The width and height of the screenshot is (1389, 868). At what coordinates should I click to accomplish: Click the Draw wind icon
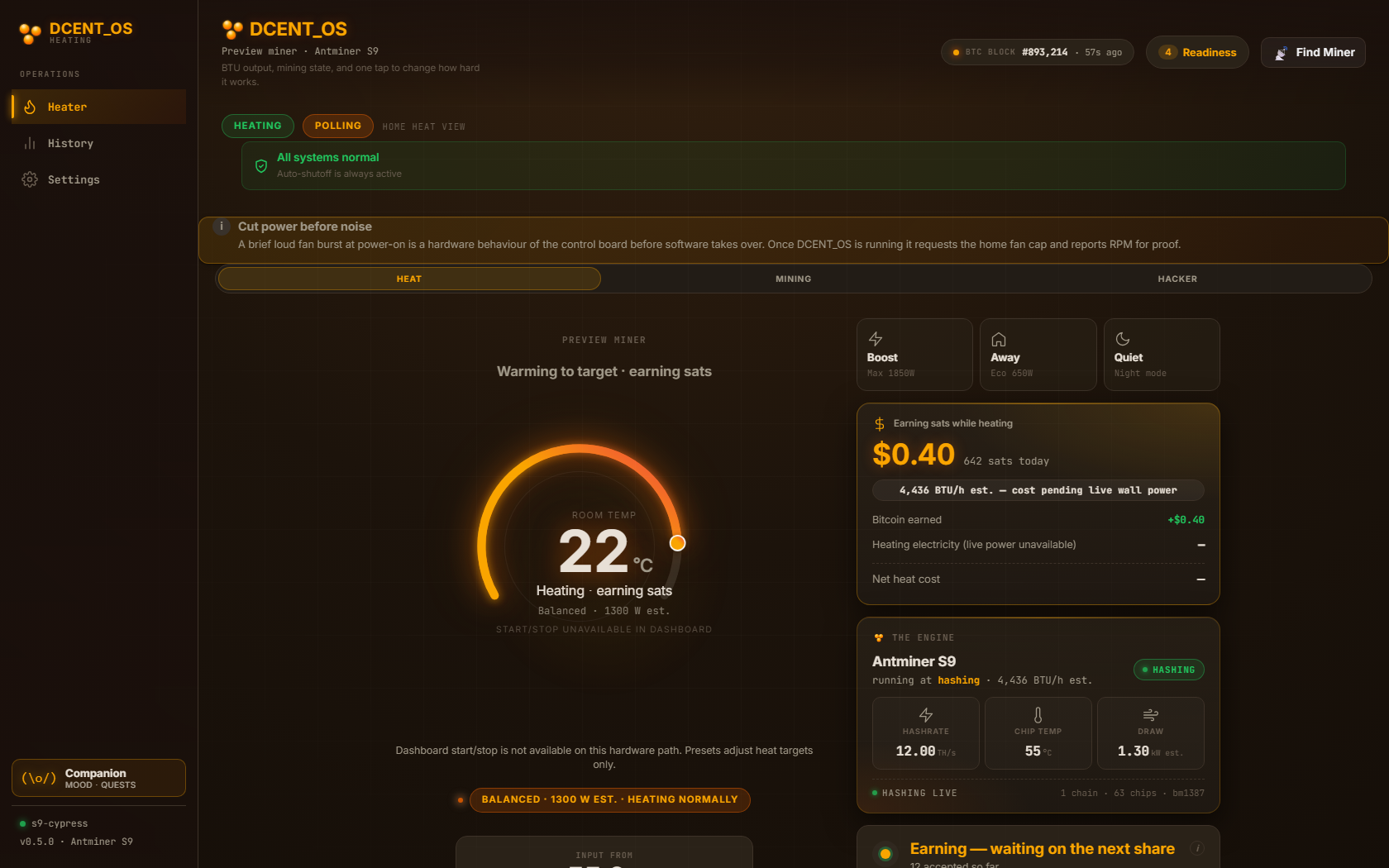click(x=1151, y=715)
